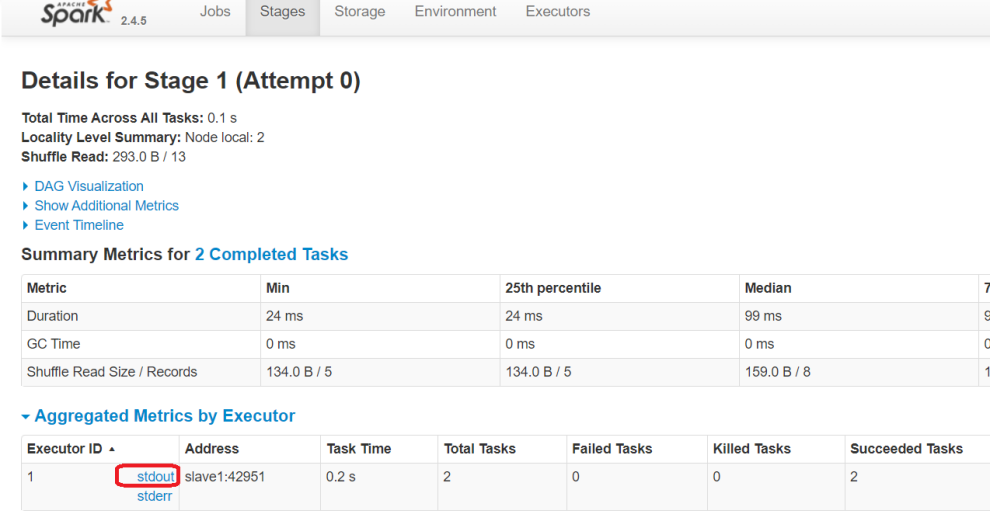Image resolution: width=990 pixels, height=521 pixels.
Task: Sort executors by Address column
Action: click(x=212, y=449)
